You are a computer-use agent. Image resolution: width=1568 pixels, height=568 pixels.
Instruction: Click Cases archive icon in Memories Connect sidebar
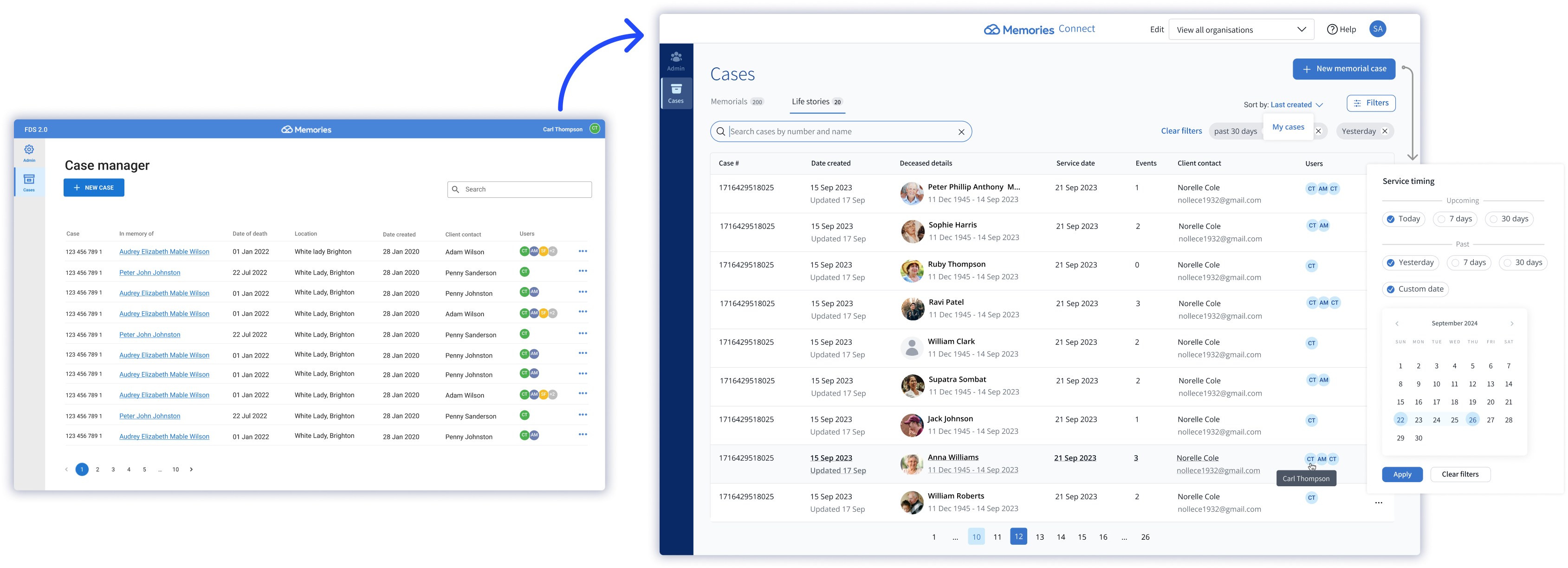point(676,90)
